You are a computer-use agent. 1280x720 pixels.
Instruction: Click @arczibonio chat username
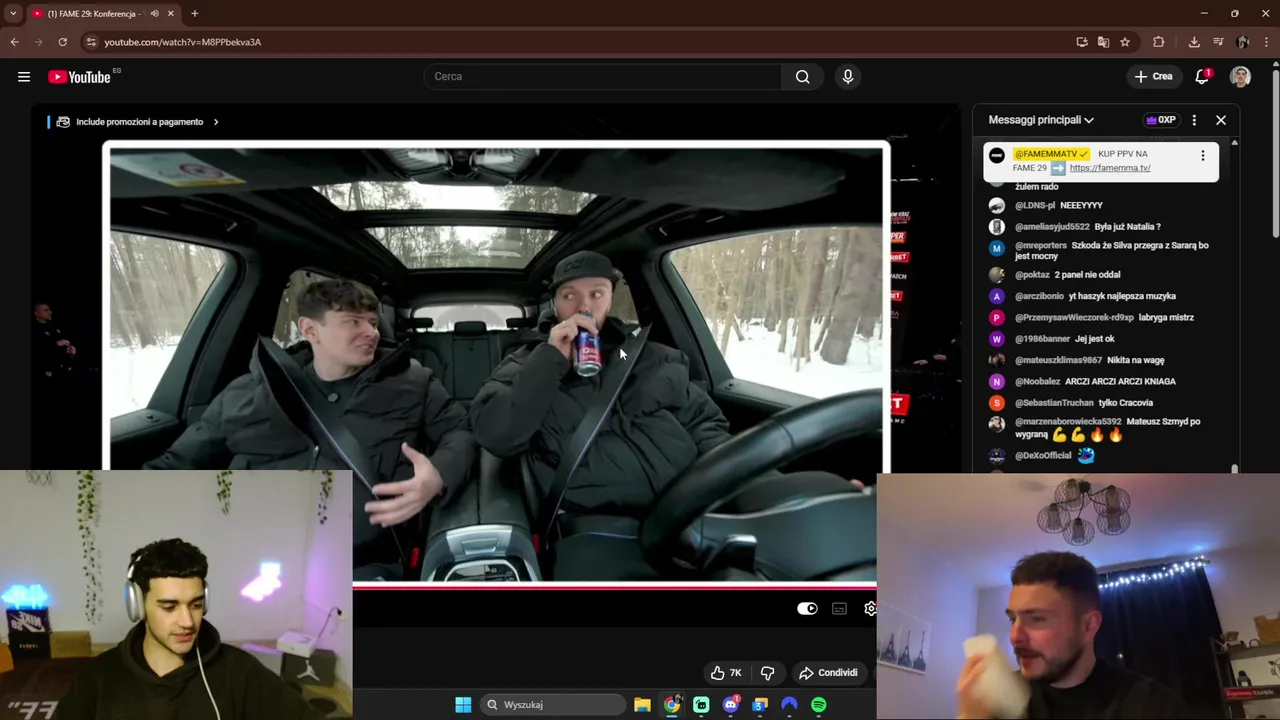coord(1039,296)
